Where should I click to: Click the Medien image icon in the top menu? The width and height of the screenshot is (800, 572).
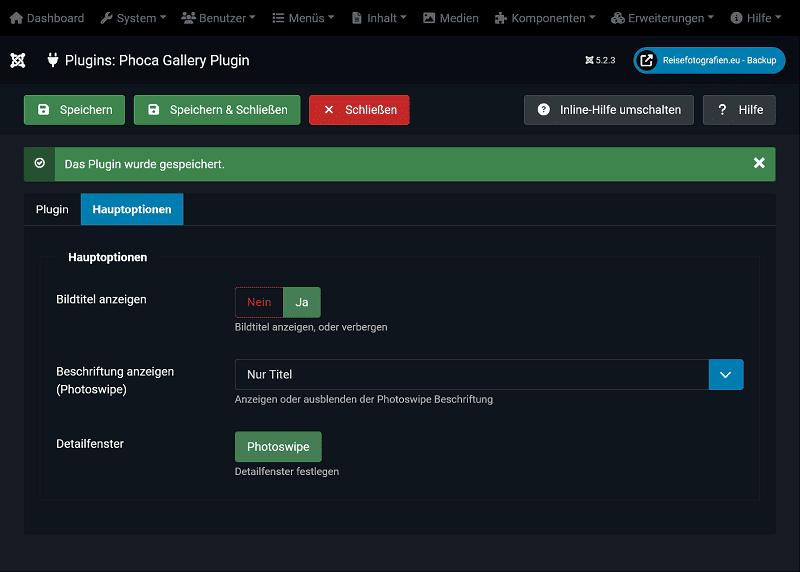429,18
